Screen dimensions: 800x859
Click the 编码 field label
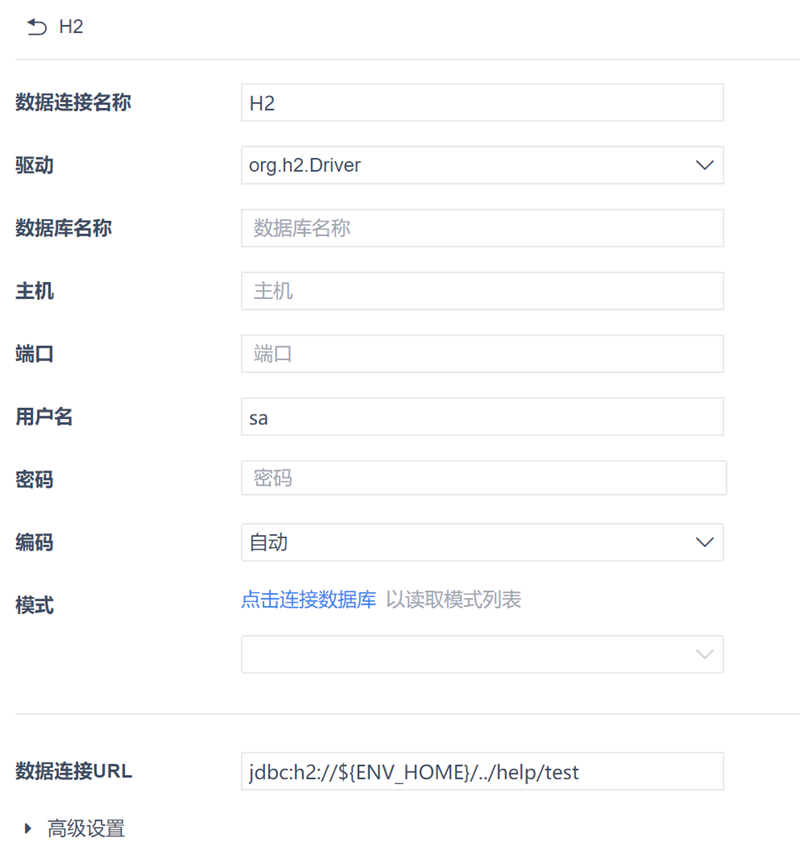(34, 543)
